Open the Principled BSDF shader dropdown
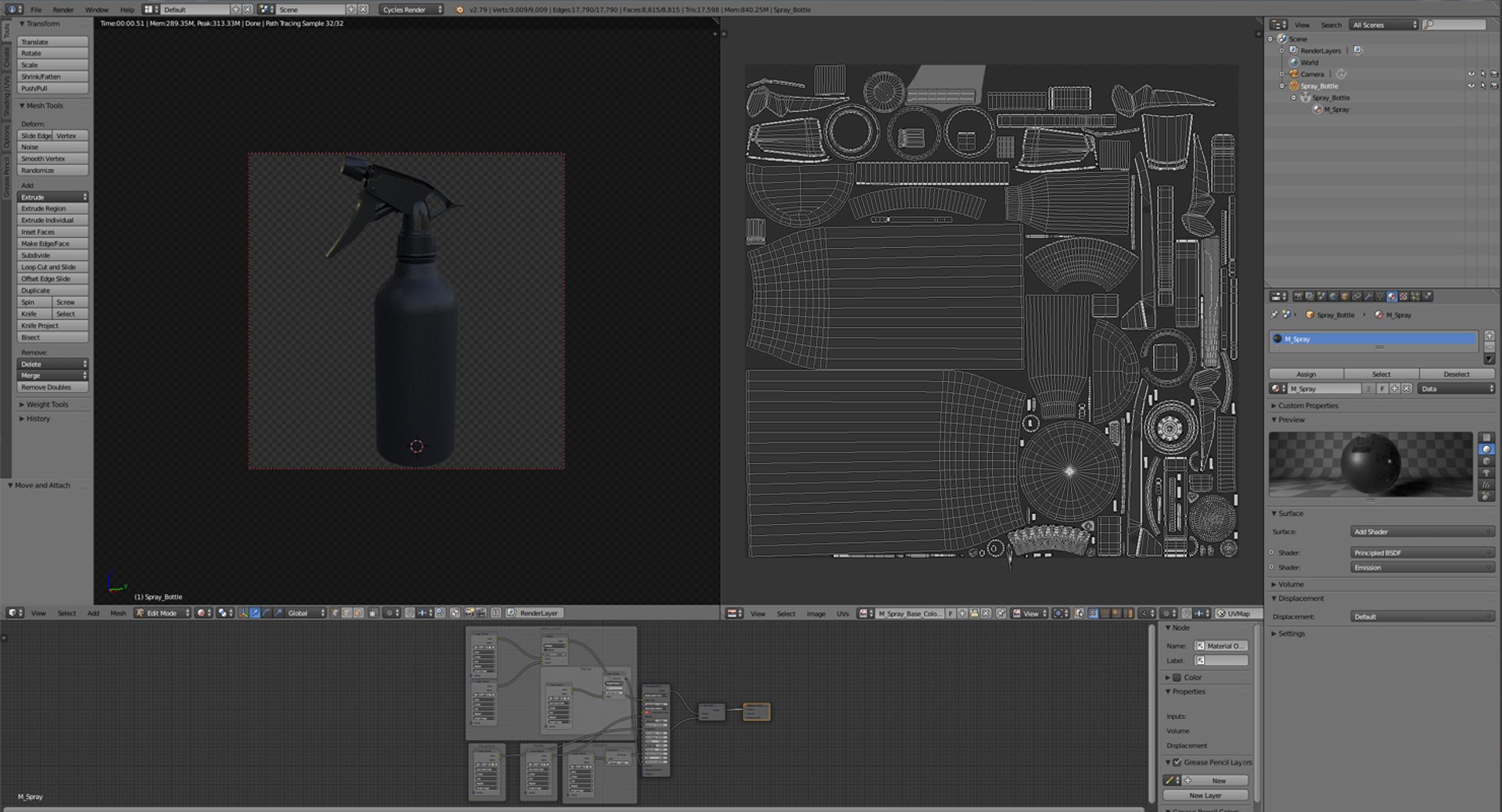 coord(1422,552)
